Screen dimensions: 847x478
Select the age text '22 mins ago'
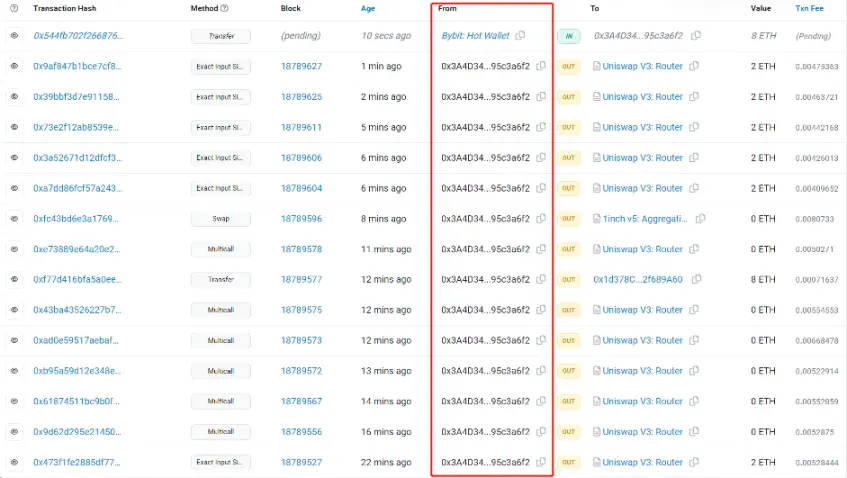[x=386, y=462]
